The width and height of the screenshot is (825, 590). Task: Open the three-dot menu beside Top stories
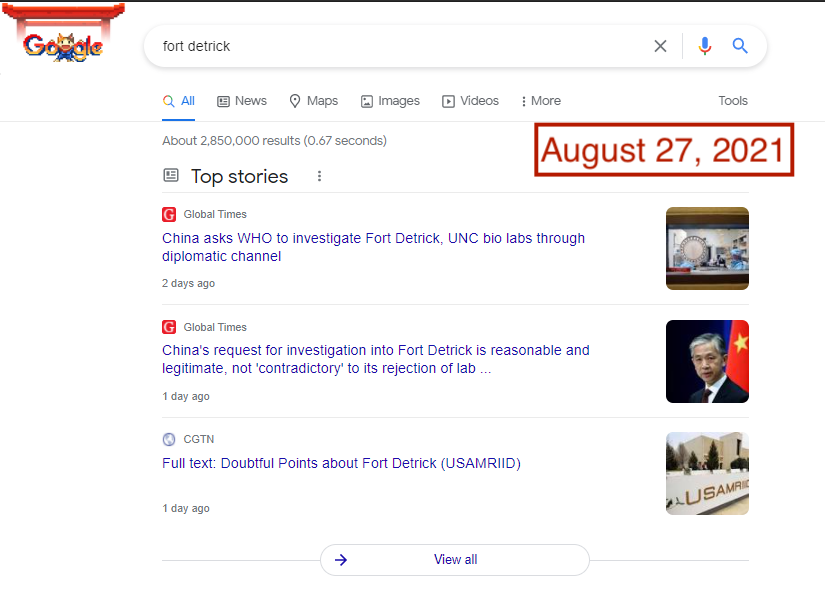tap(320, 176)
